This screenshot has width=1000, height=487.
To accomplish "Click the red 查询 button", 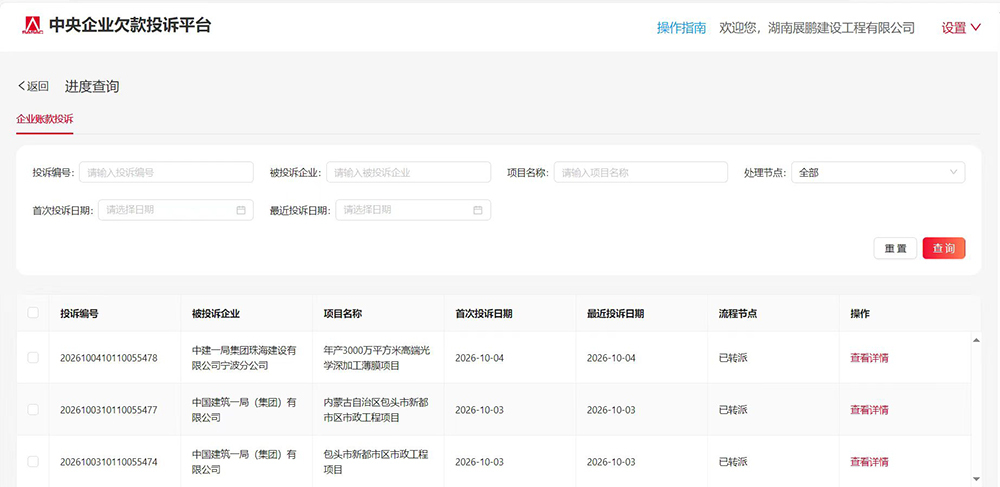I will coord(944,249).
